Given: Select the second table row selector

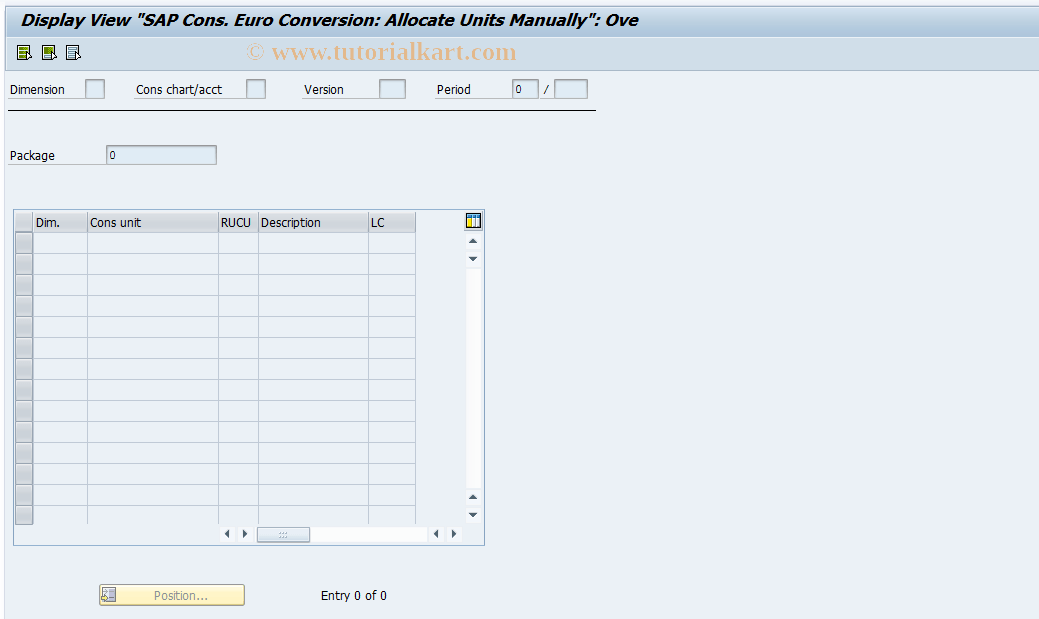Looking at the screenshot, I should point(23,263).
